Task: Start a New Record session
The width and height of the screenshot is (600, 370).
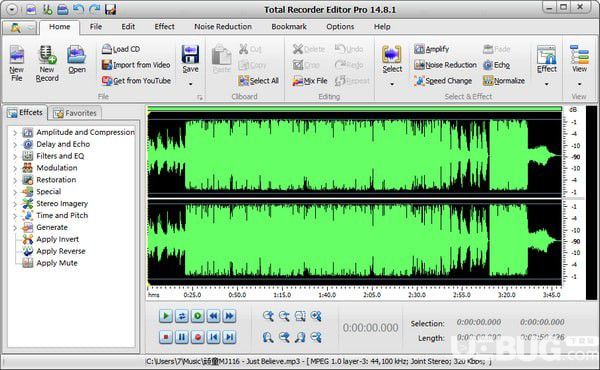Action: click(x=47, y=63)
